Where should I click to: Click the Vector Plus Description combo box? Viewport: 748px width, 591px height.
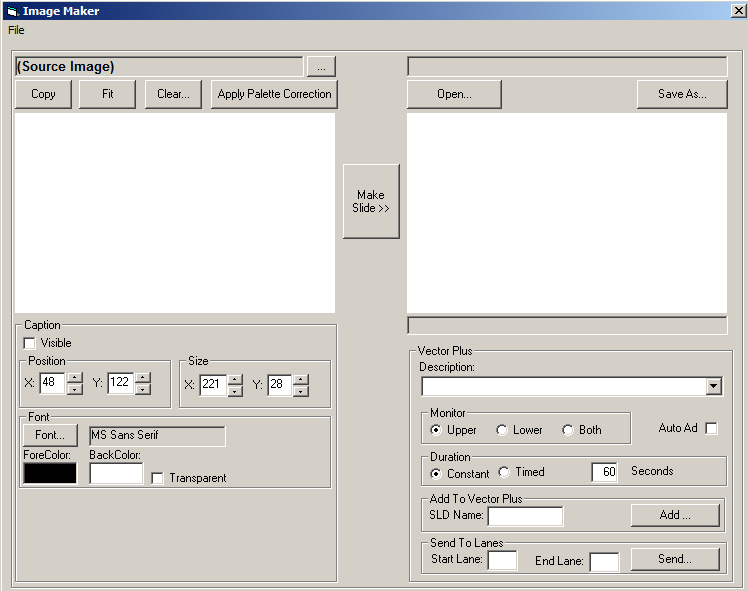(571, 386)
